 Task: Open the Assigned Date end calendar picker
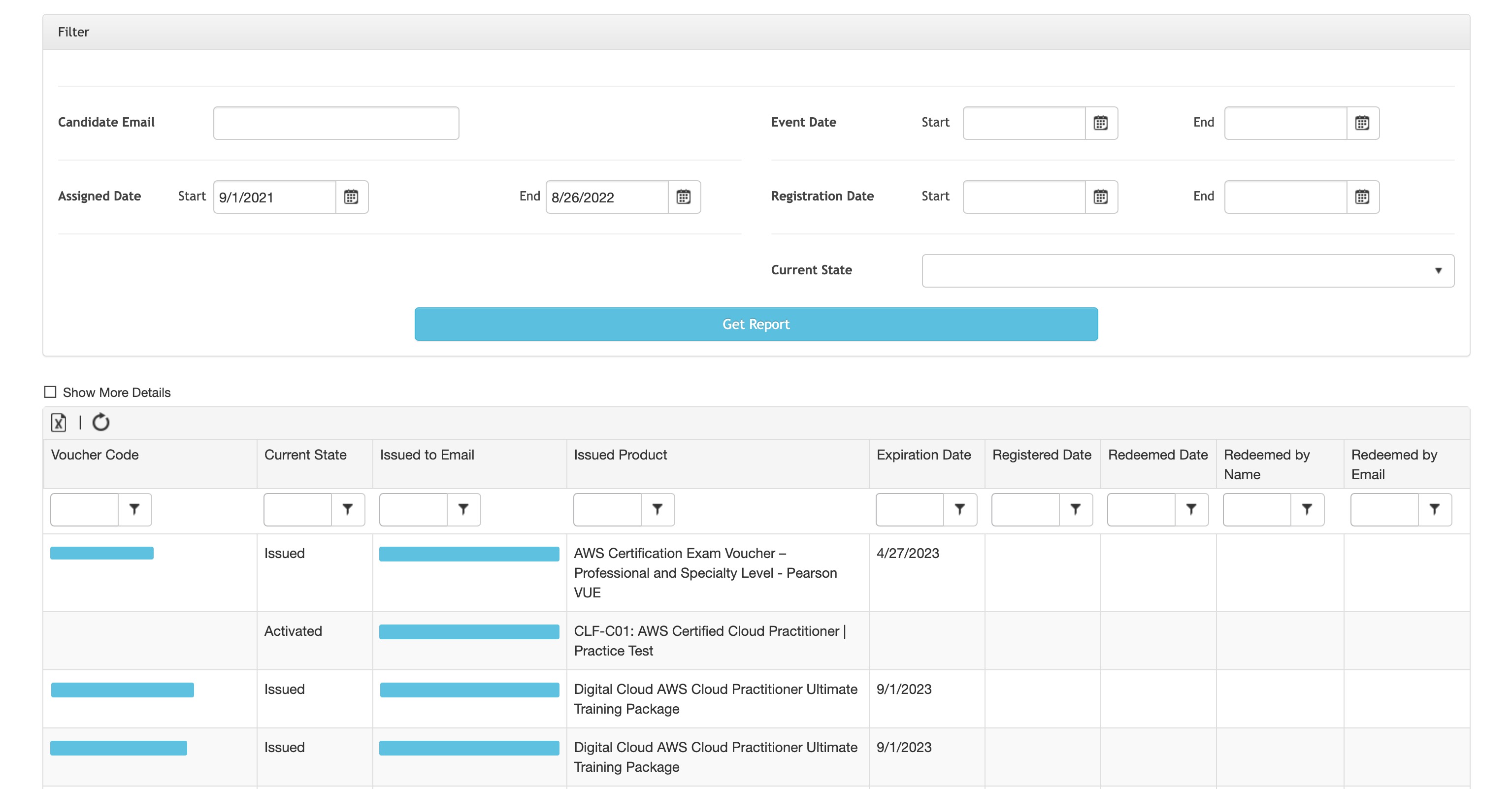point(685,197)
